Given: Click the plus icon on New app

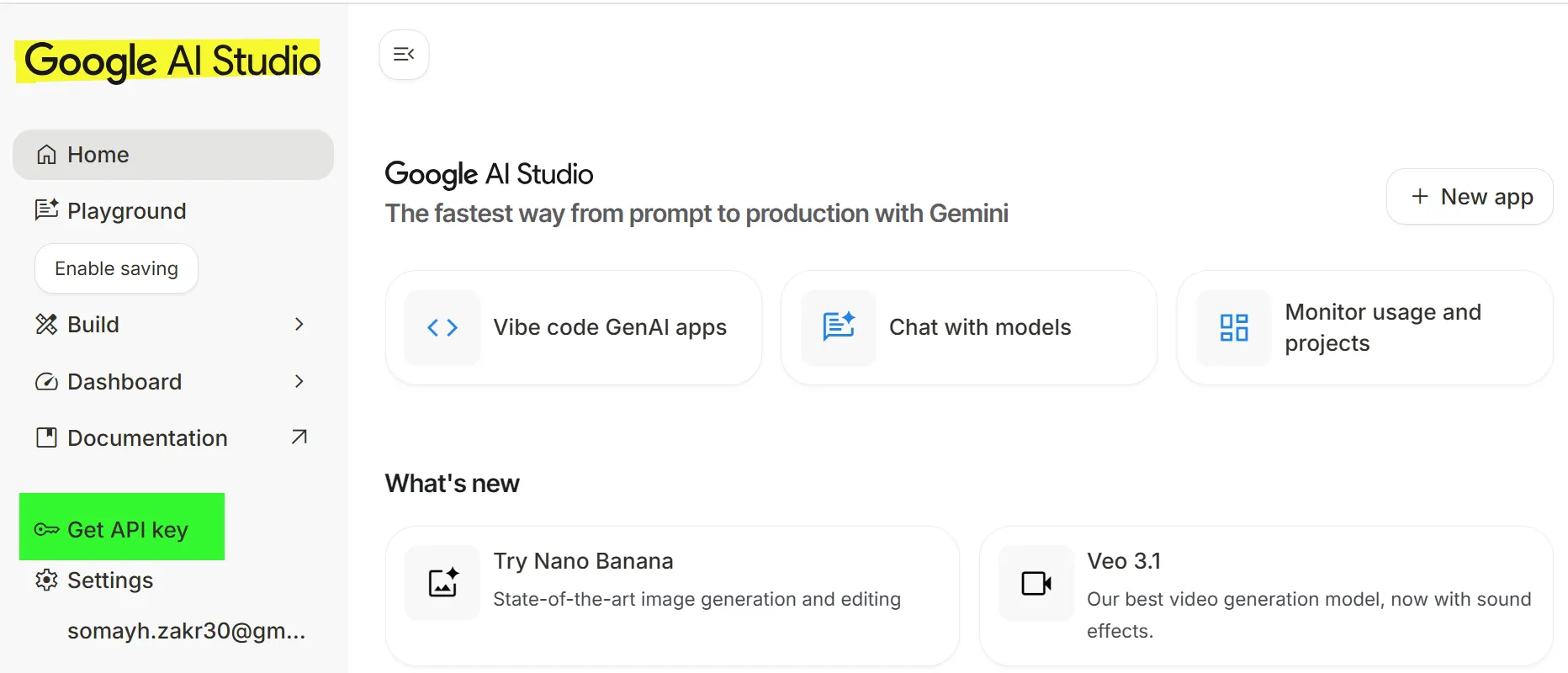Looking at the screenshot, I should 1420,196.
